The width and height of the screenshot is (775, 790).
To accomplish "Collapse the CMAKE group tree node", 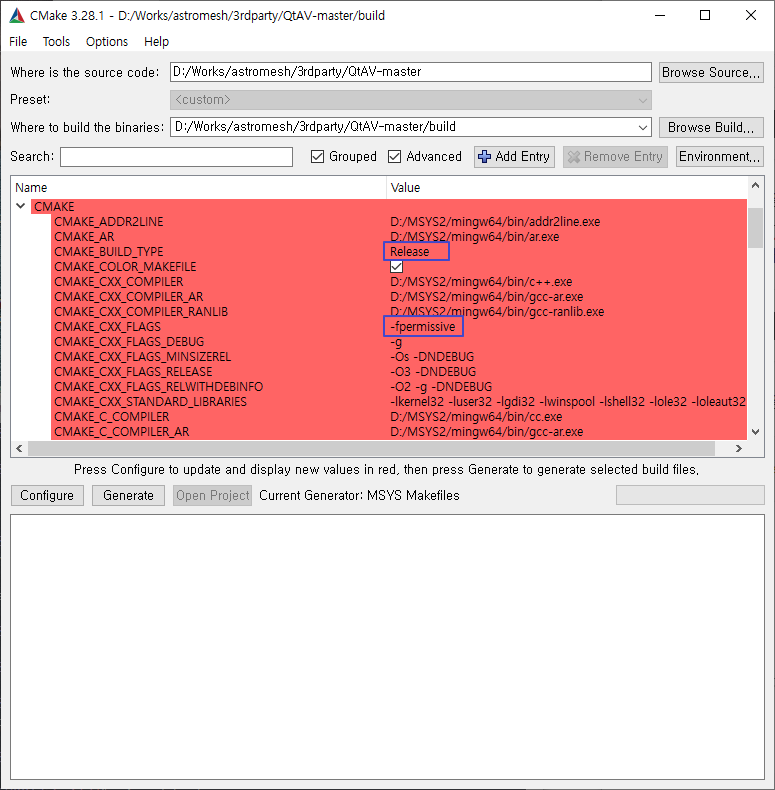I will click(x=21, y=206).
